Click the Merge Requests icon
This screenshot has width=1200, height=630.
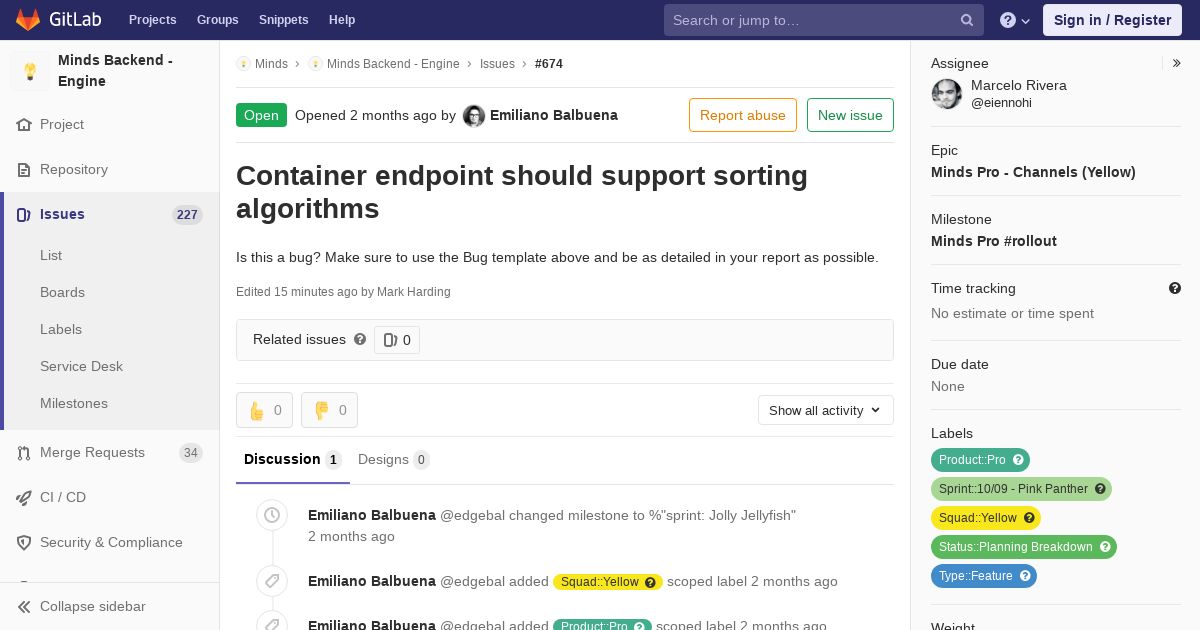click(24, 453)
